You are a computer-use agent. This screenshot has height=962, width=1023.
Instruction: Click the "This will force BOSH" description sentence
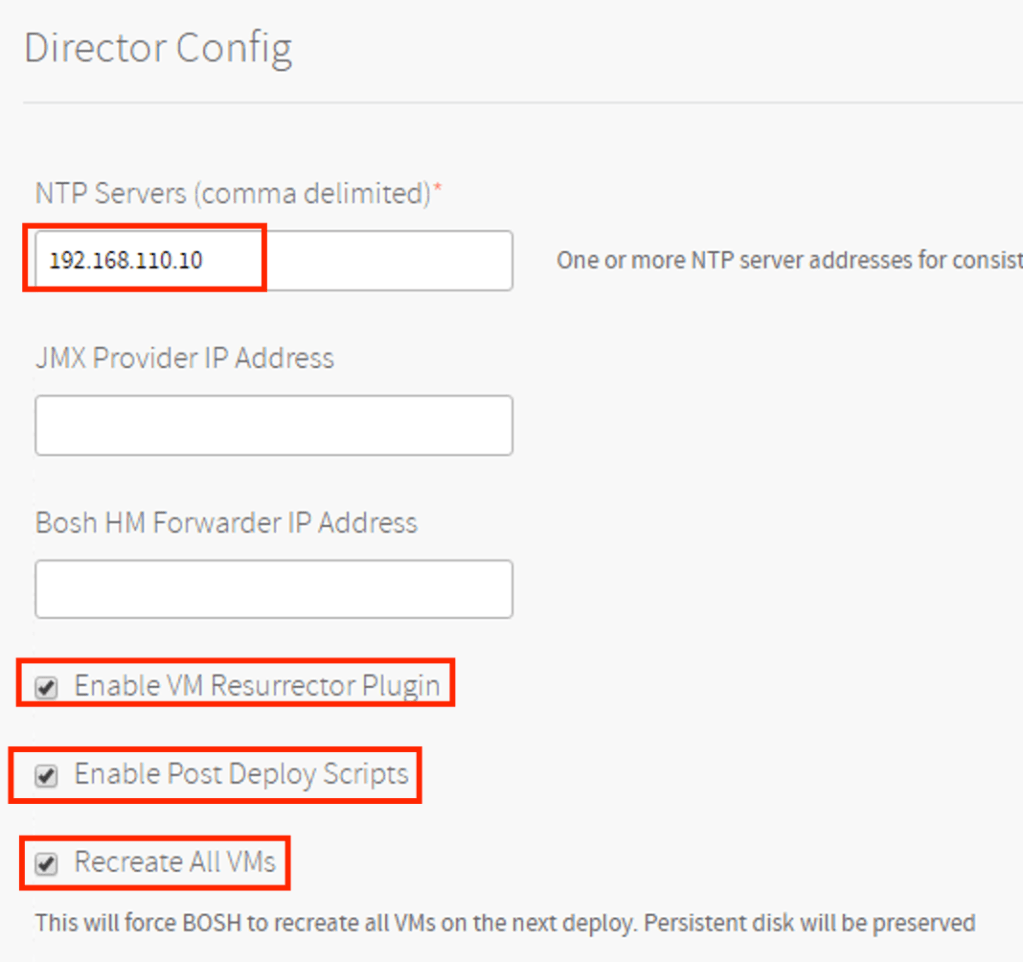pos(335,923)
